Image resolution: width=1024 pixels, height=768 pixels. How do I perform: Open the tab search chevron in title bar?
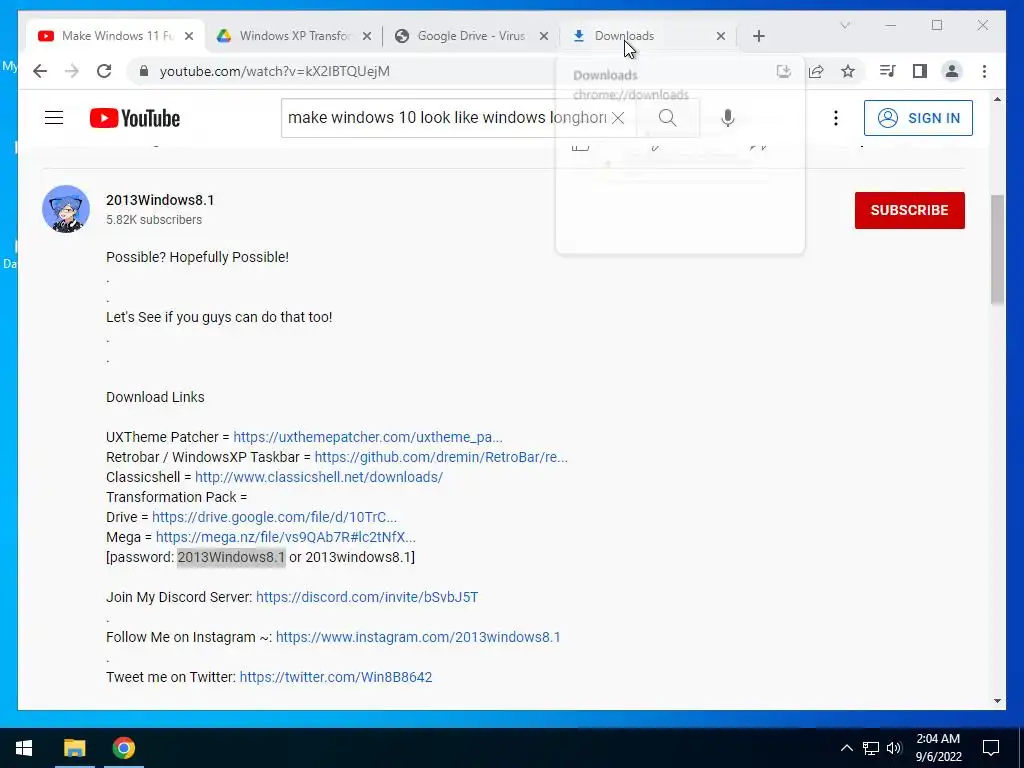[845, 25]
